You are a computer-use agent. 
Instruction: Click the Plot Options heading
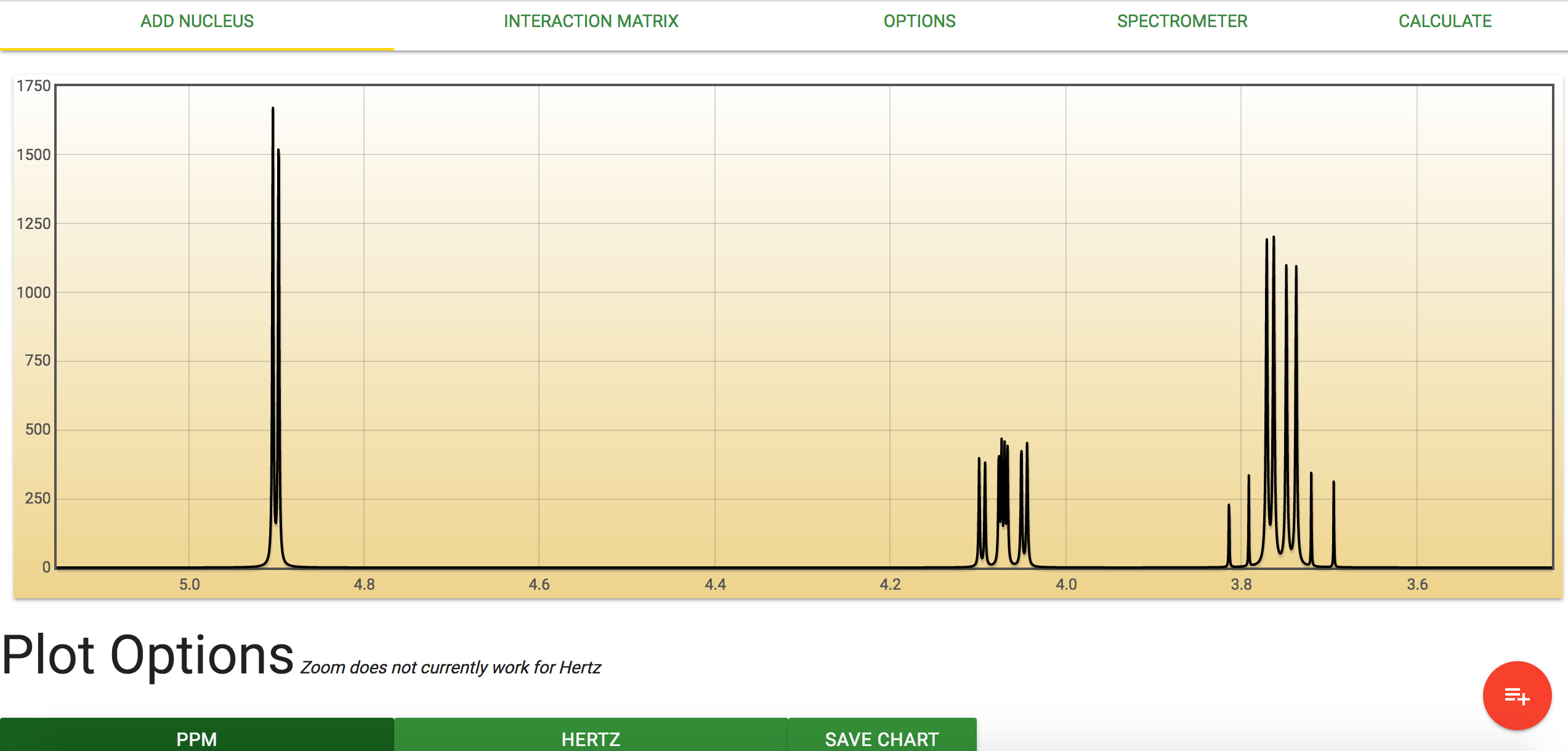[x=148, y=655]
